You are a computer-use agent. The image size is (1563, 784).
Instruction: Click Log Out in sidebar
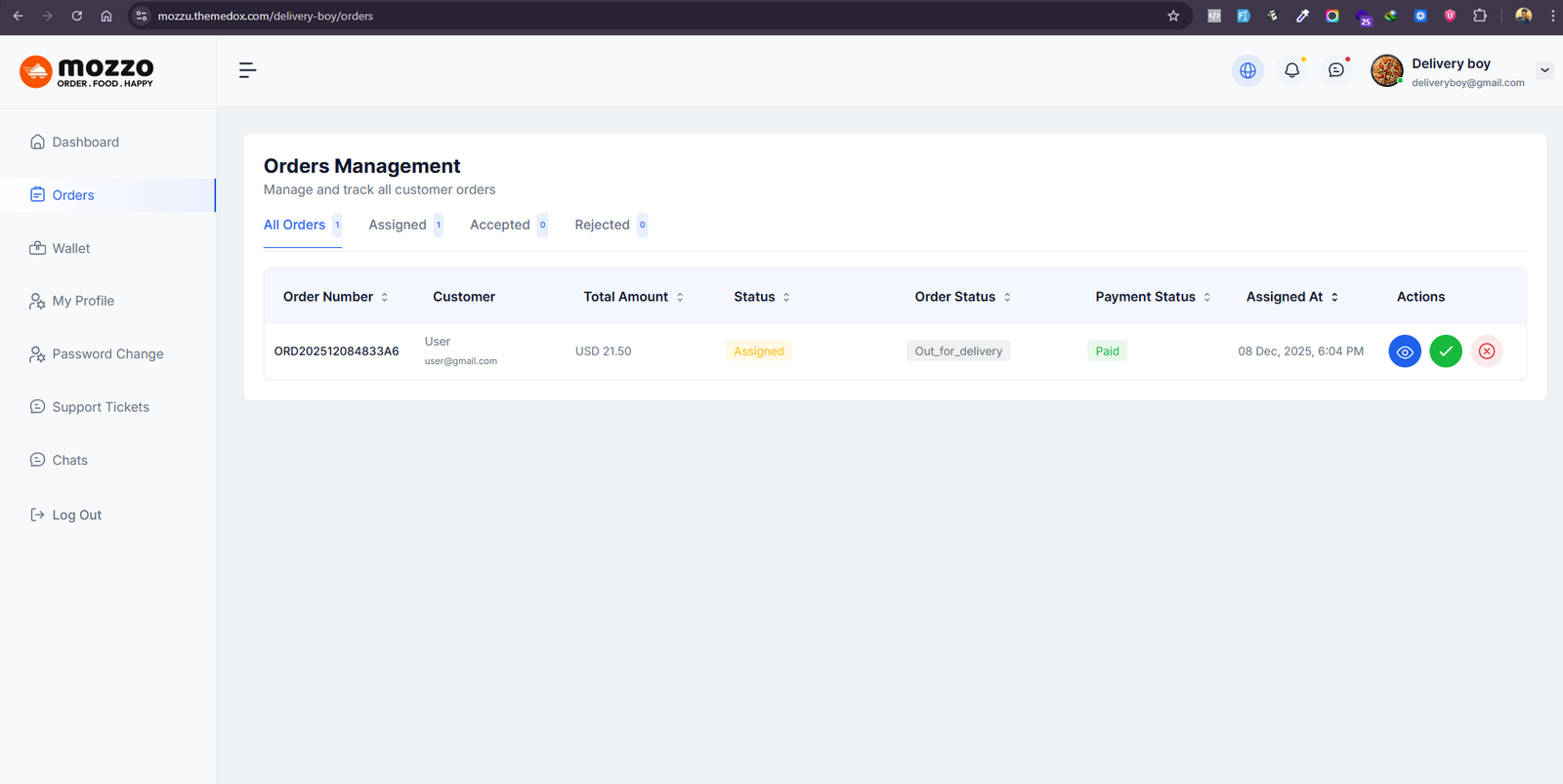coord(76,516)
